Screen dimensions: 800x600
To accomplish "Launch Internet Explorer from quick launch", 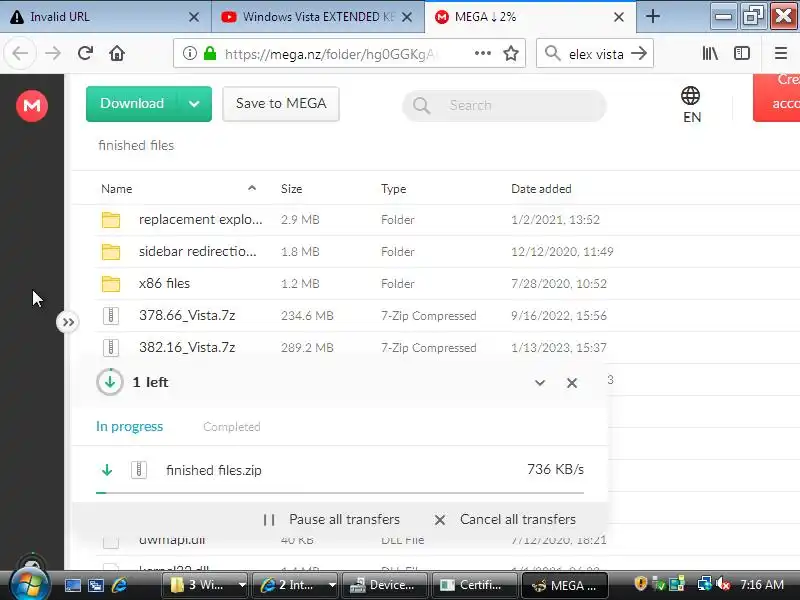I will coord(119,585).
